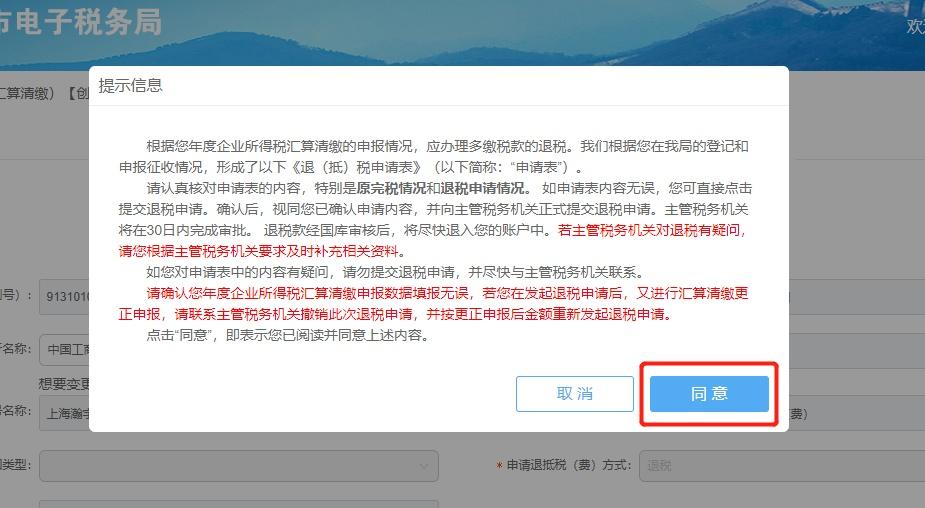The height and width of the screenshot is (508, 925).
Task: Focus the input field starting with 913101
Action: (64, 296)
